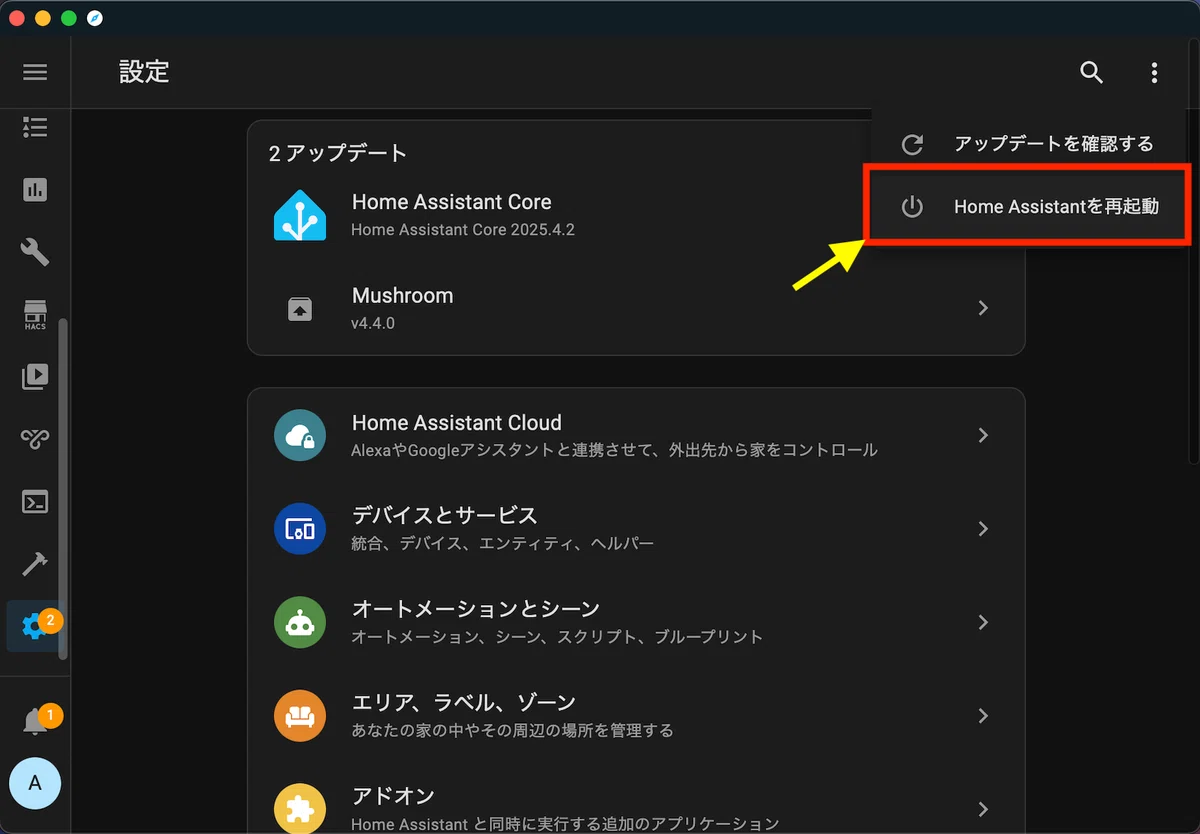Open オートメーションとシーン settings

click(x=636, y=622)
